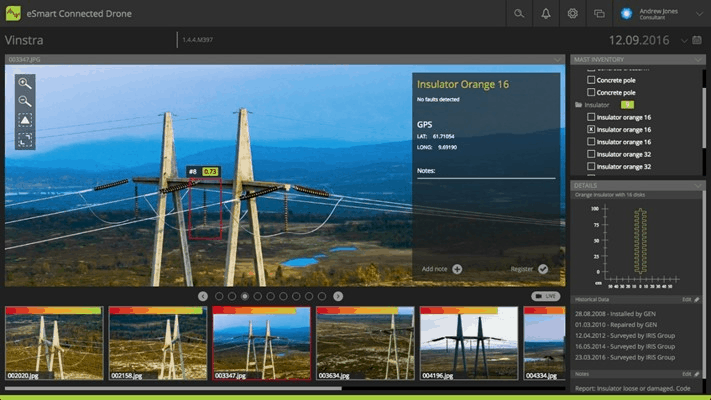Open search with the magnifier icon

pyautogui.click(x=519, y=14)
